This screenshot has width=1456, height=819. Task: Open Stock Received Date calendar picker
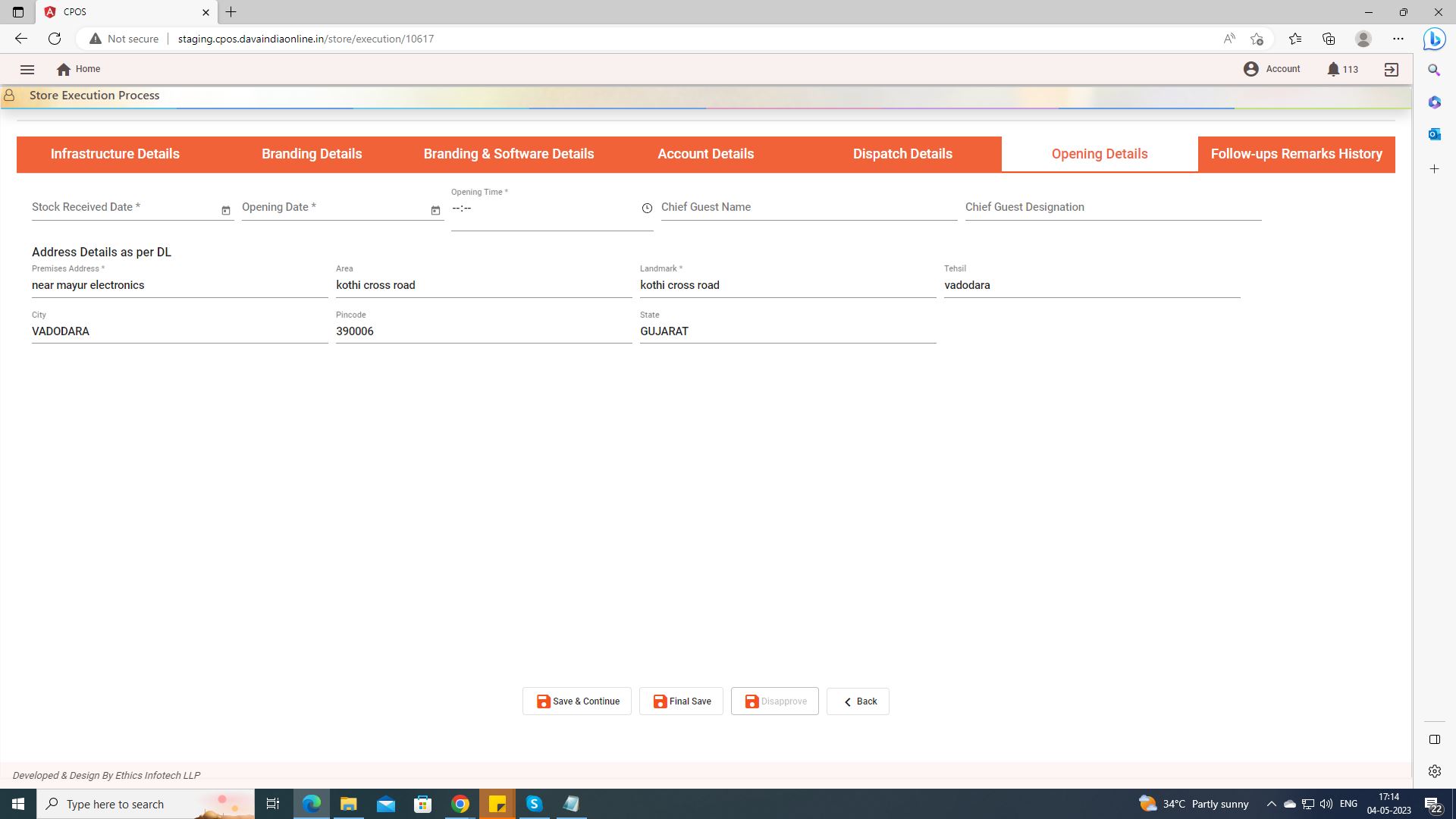point(225,210)
